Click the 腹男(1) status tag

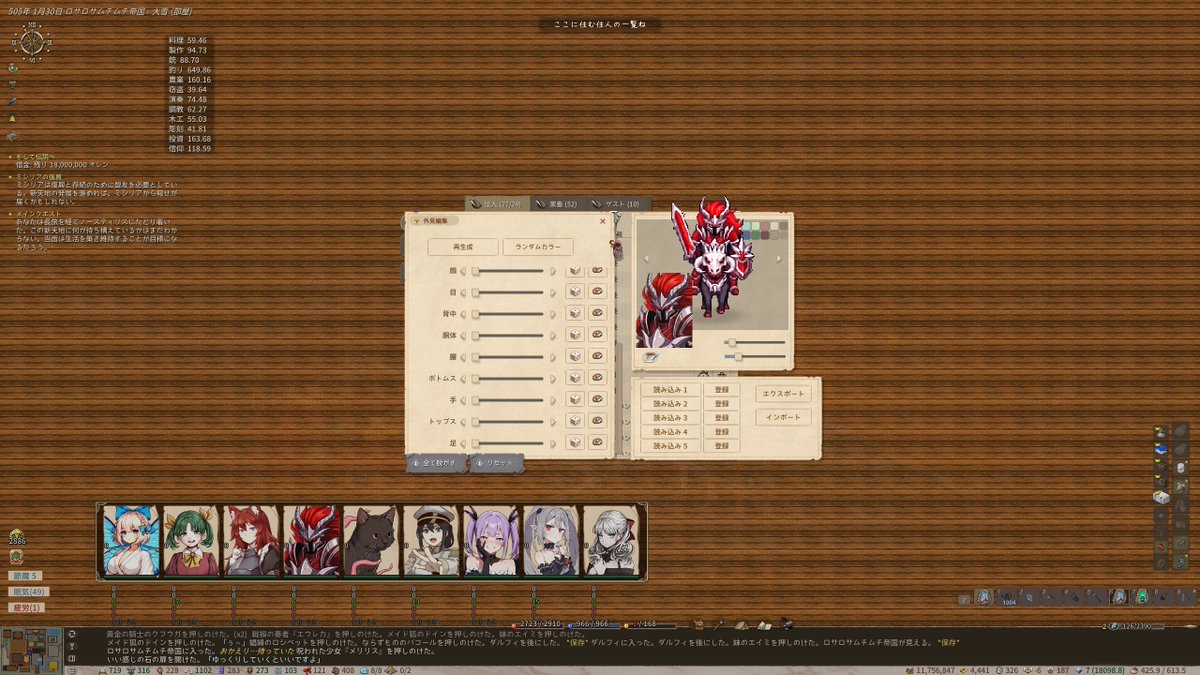click(x=27, y=607)
